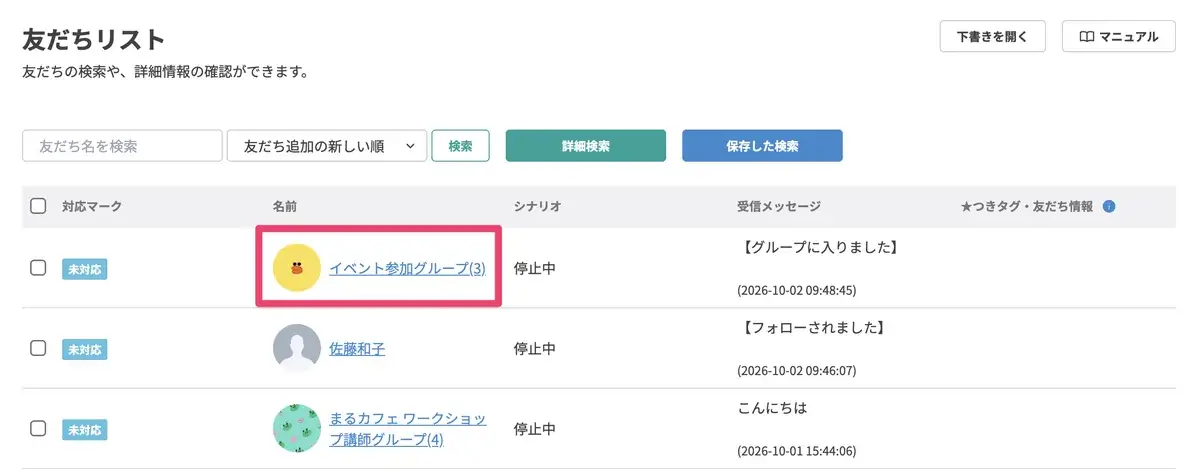Click 未対応 badge in 佐藤和子 row
1200x471 pixels.
pos(85,350)
